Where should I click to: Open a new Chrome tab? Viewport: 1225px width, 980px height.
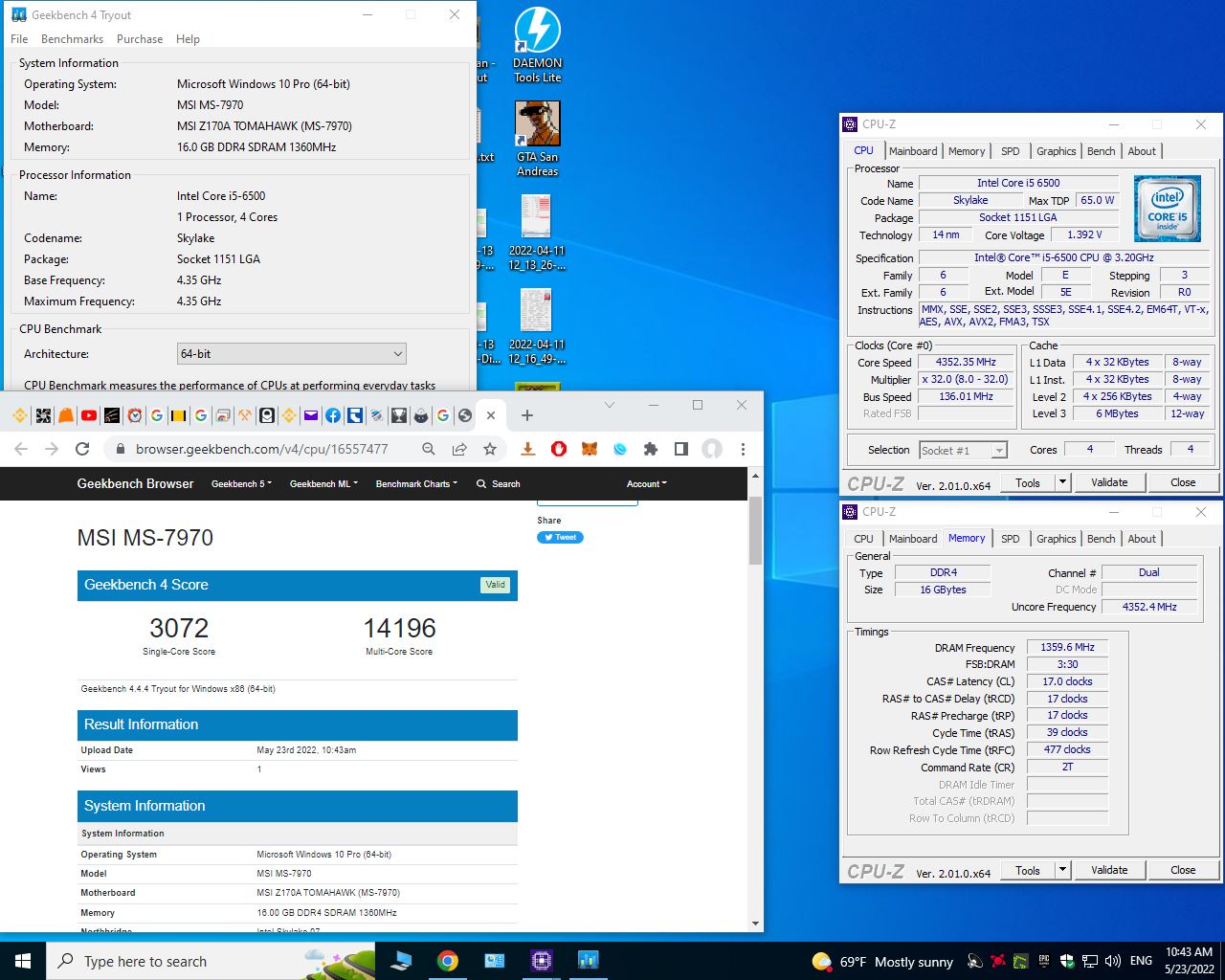pyautogui.click(x=527, y=415)
